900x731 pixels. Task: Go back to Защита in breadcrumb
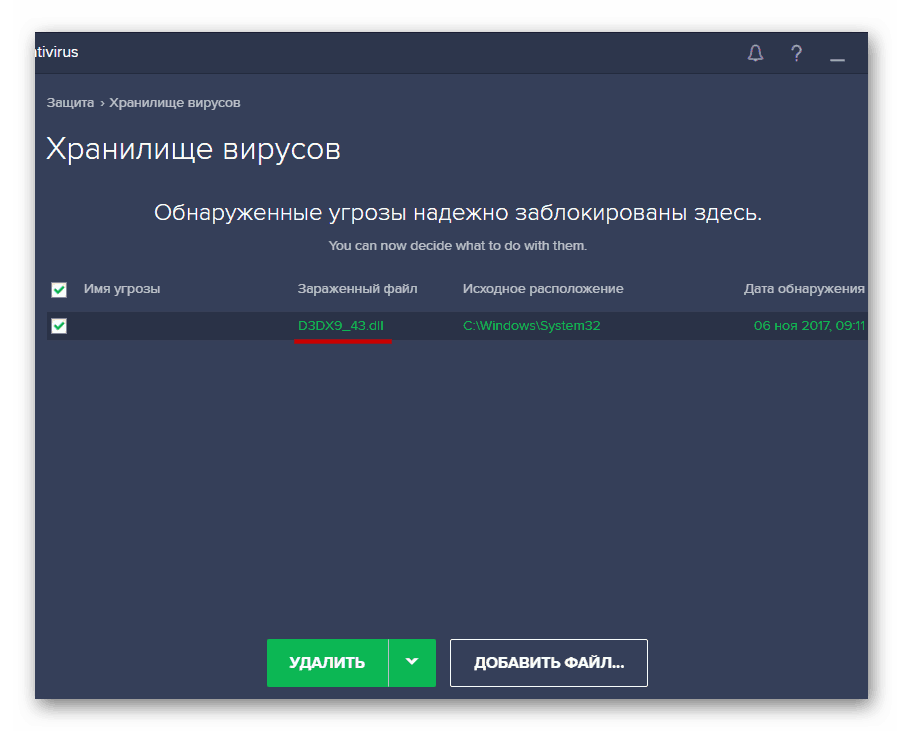(70, 103)
